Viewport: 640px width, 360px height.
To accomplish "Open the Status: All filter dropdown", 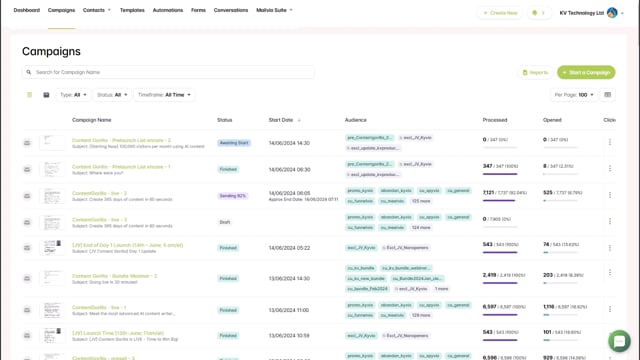I will pos(112,95).
